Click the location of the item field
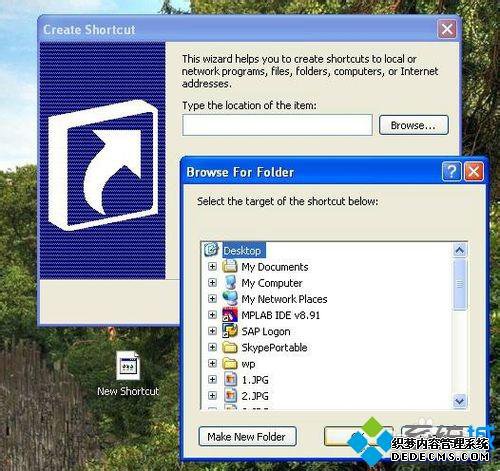The image size is (500, 471). (277, 125)
